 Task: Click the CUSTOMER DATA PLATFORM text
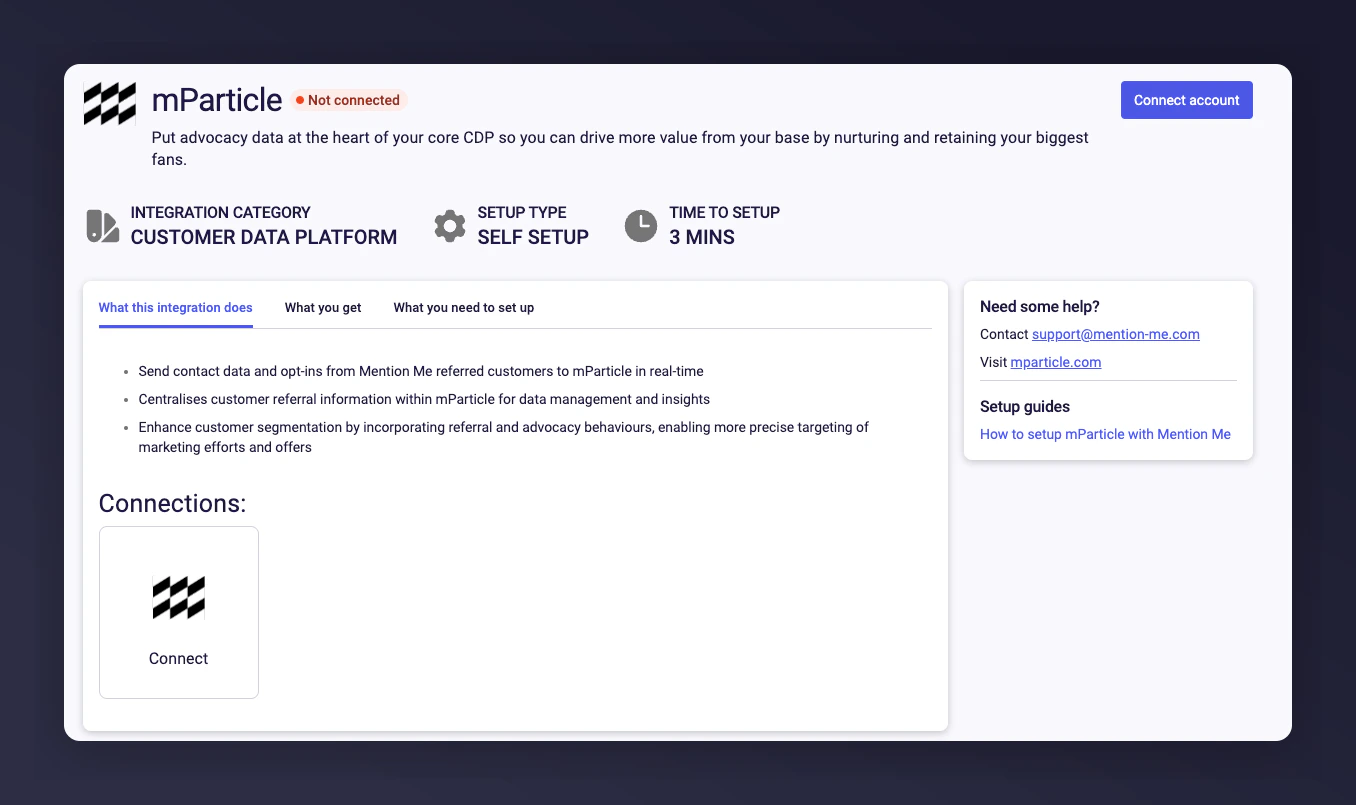[264, 237]
